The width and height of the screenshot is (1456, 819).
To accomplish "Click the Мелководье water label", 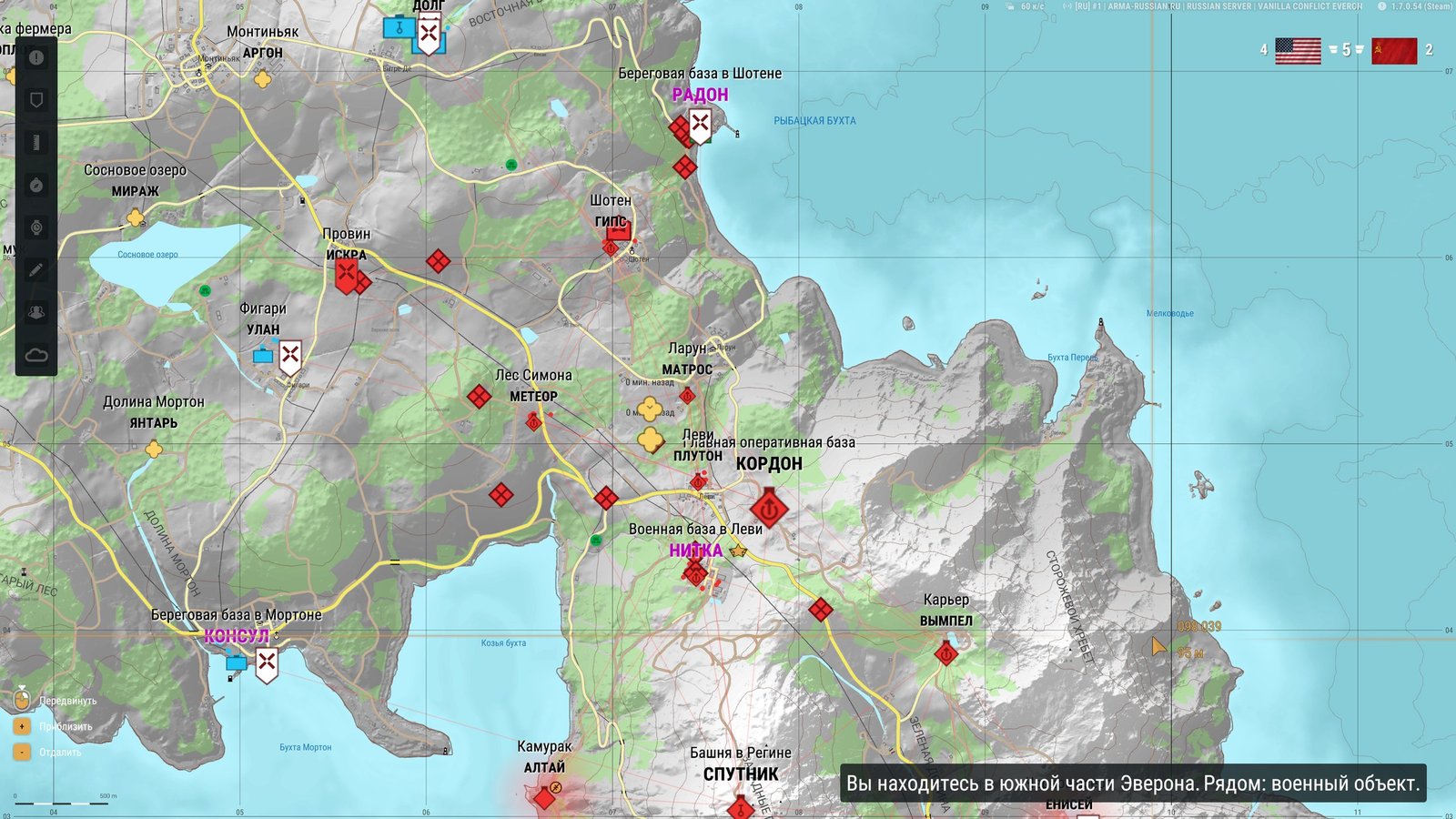I will (x=1169, y=314).
